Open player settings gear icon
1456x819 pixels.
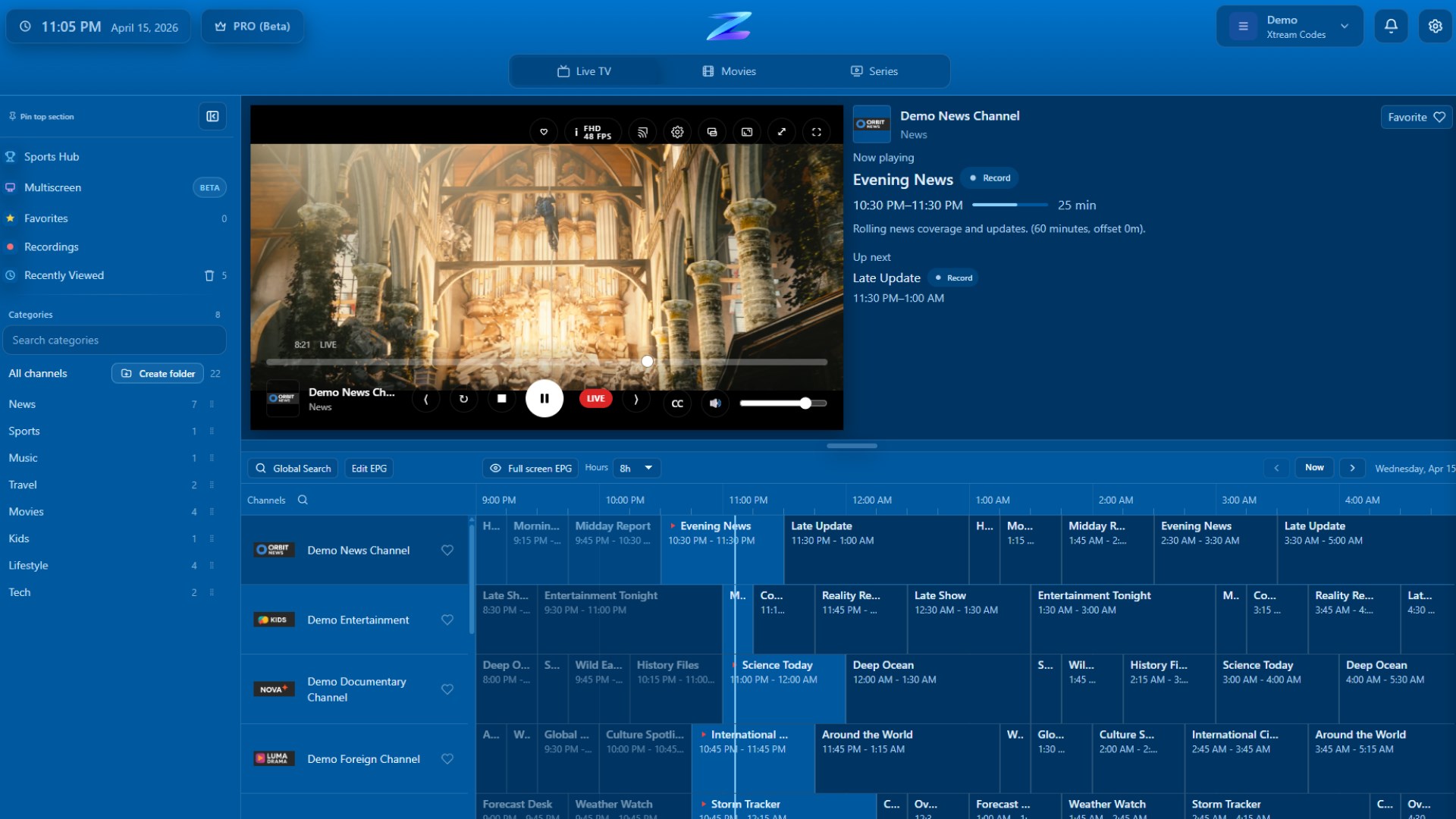(677, 132)
